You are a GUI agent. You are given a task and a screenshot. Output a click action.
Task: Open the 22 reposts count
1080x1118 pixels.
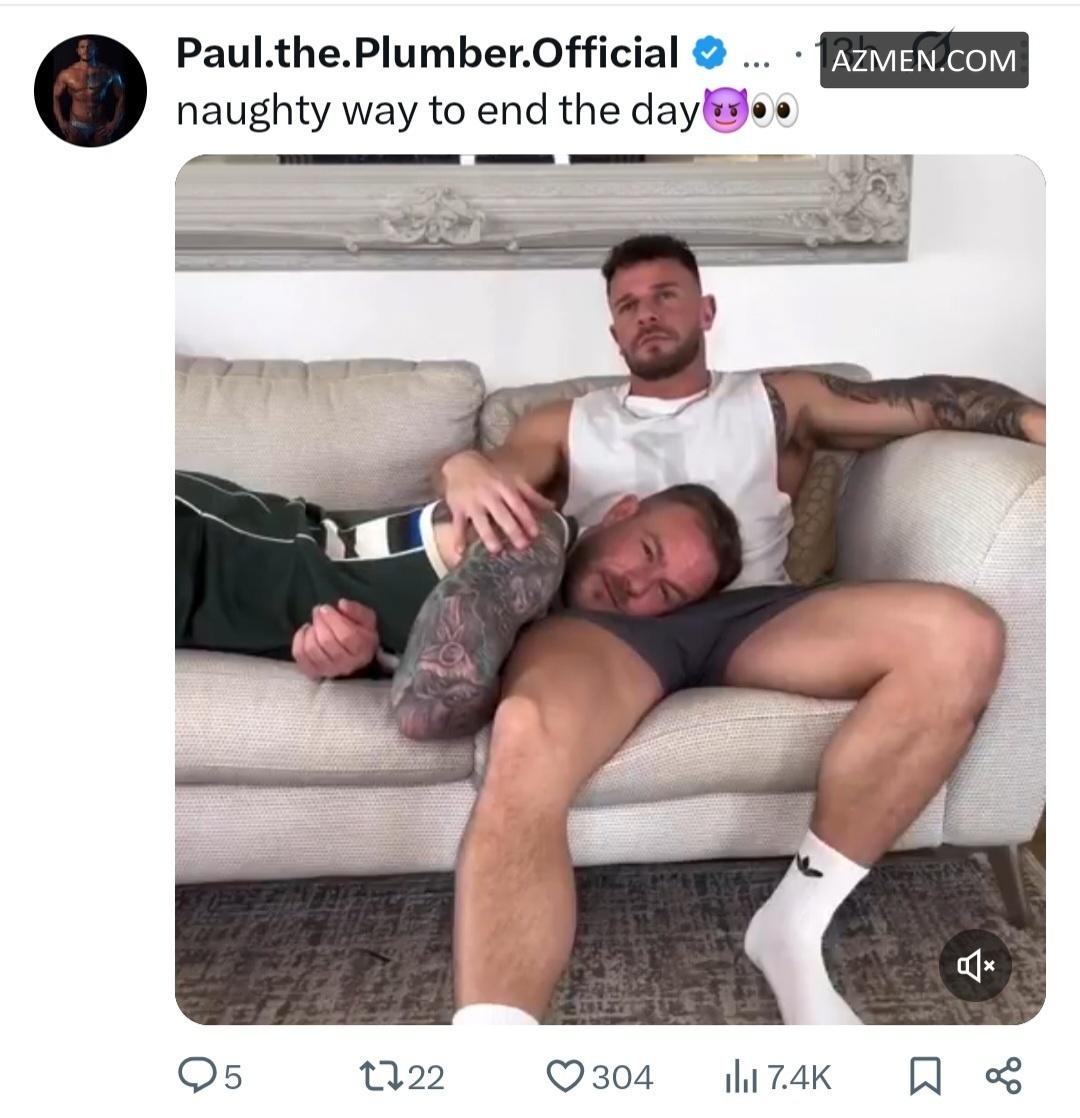[426, 1077]
